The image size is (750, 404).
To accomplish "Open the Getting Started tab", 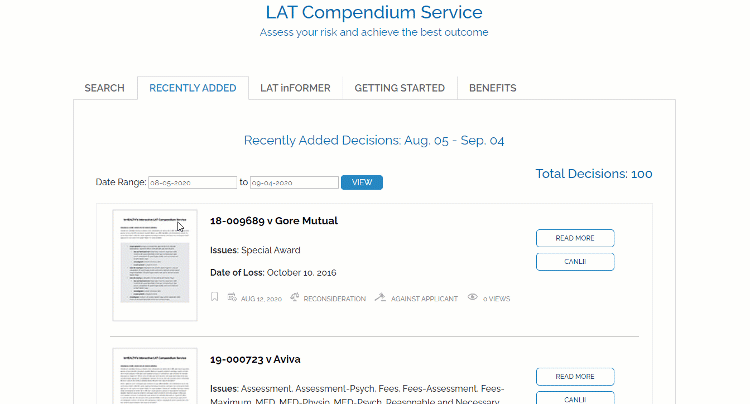I will click(399, 88).
